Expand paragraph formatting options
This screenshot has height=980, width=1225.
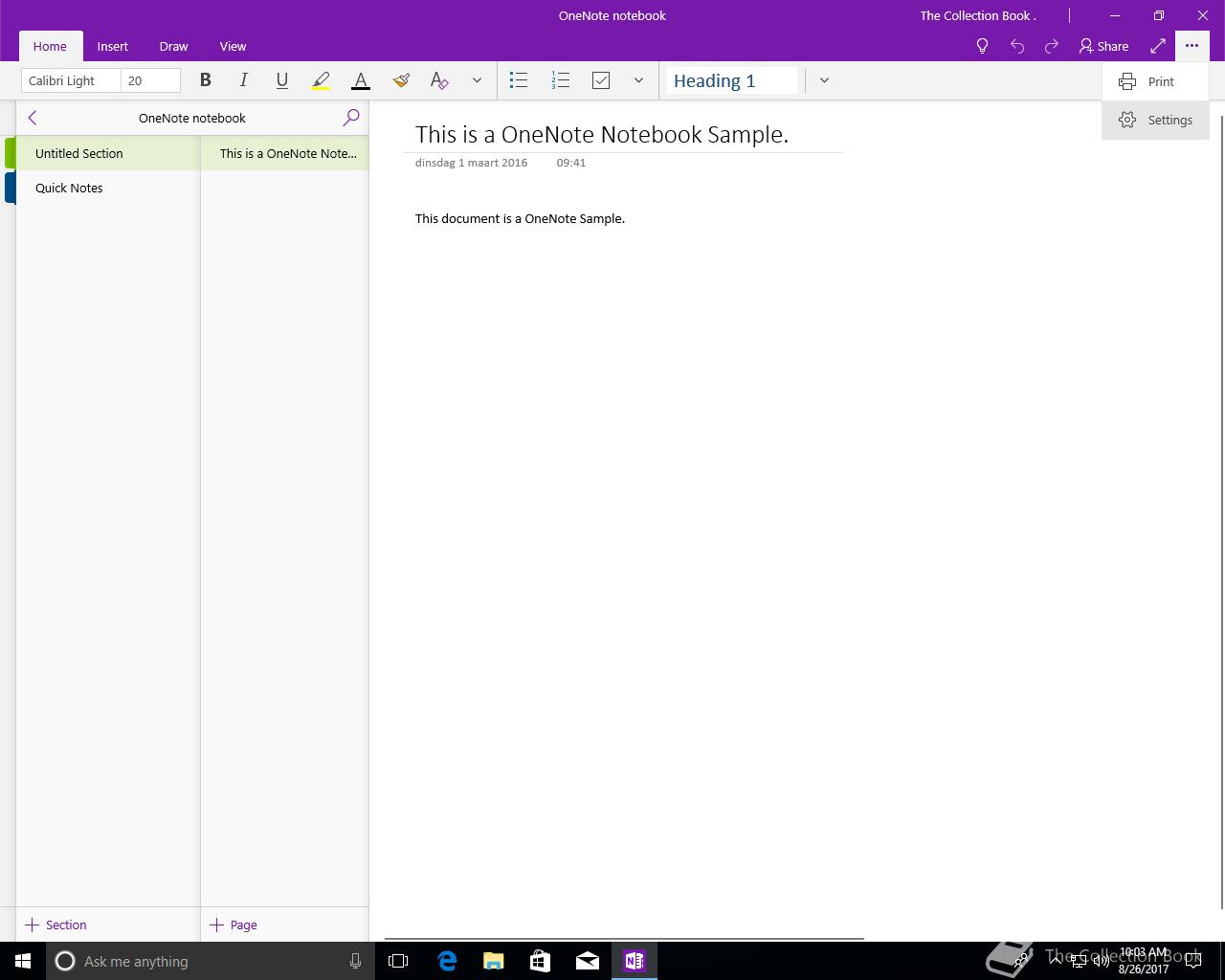[x=638, y=80]
